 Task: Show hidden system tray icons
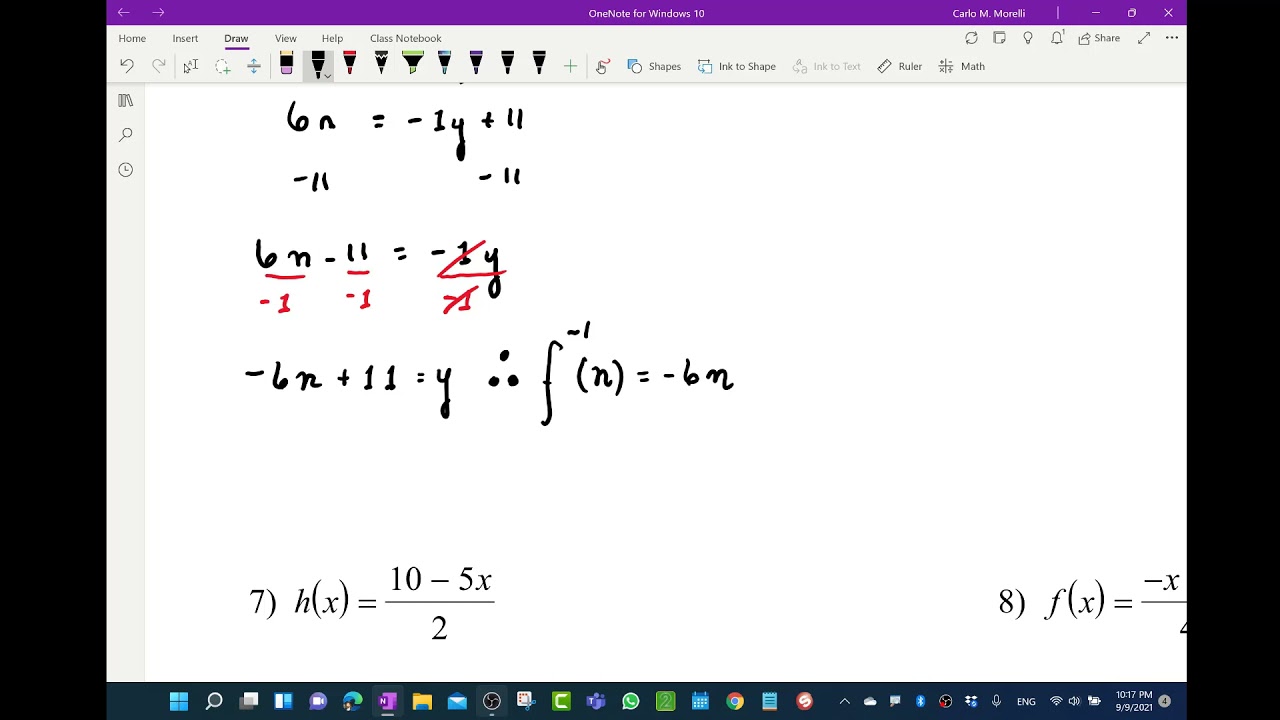click(x=844, y=701)
